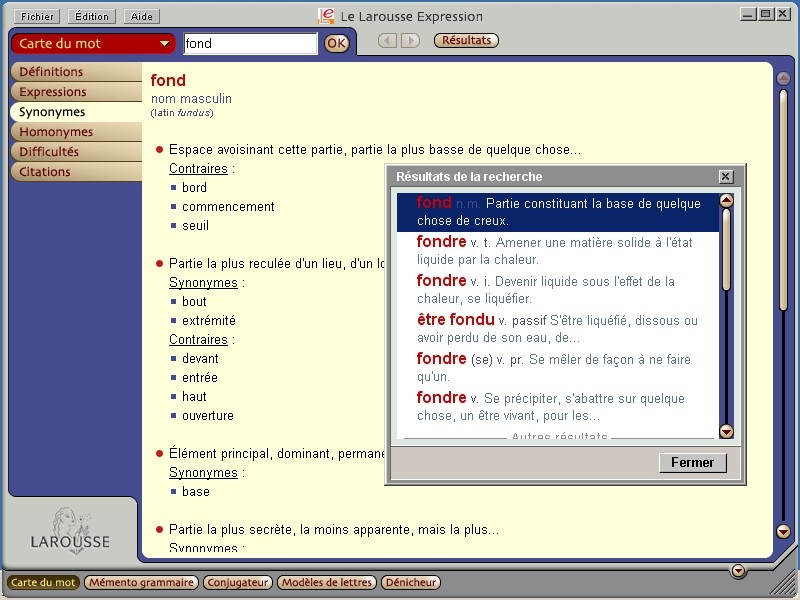The image size is (800, 600).
Task: Select result fondre v. i. Devenir liquide
Action: 558,289
